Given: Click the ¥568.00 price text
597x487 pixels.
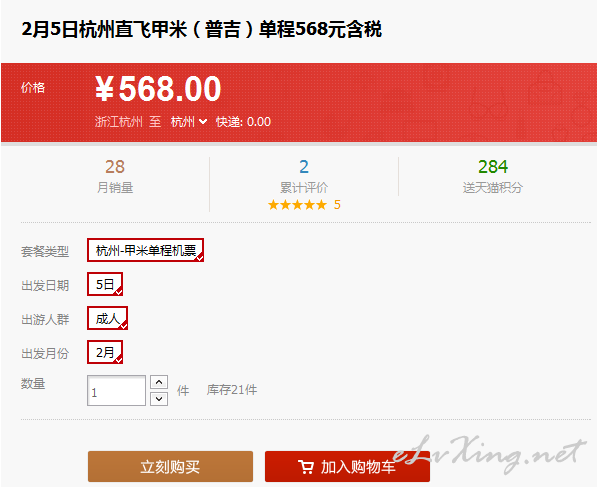Looking at the screenshot, I should click(158, 89).
